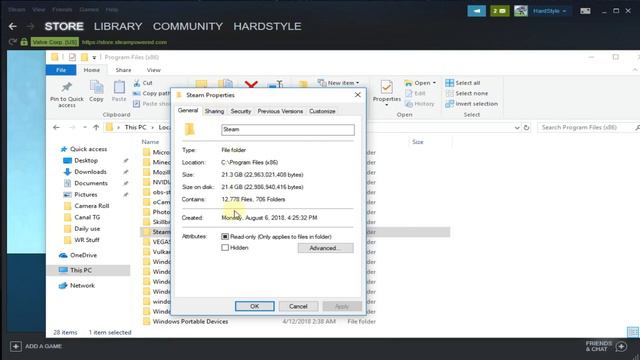Click the red Delete X ribbon icon
This screenshot has width=640, height=360.
pyautogui.click(x=251, y=85)
